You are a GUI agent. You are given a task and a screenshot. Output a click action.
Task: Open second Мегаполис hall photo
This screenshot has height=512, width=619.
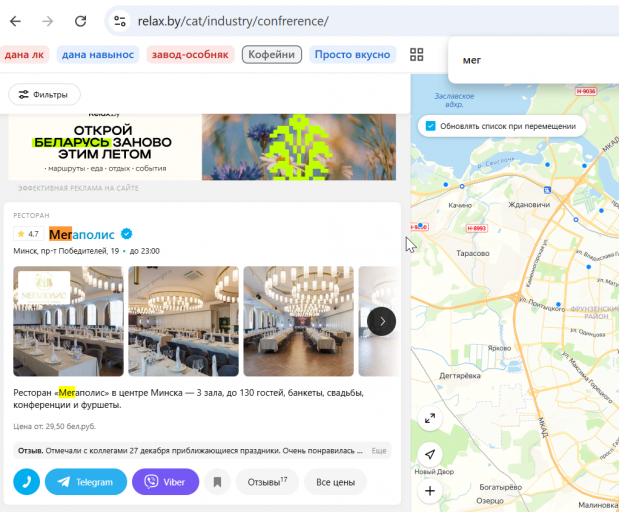pyautogui.click(x=184, y=321)
